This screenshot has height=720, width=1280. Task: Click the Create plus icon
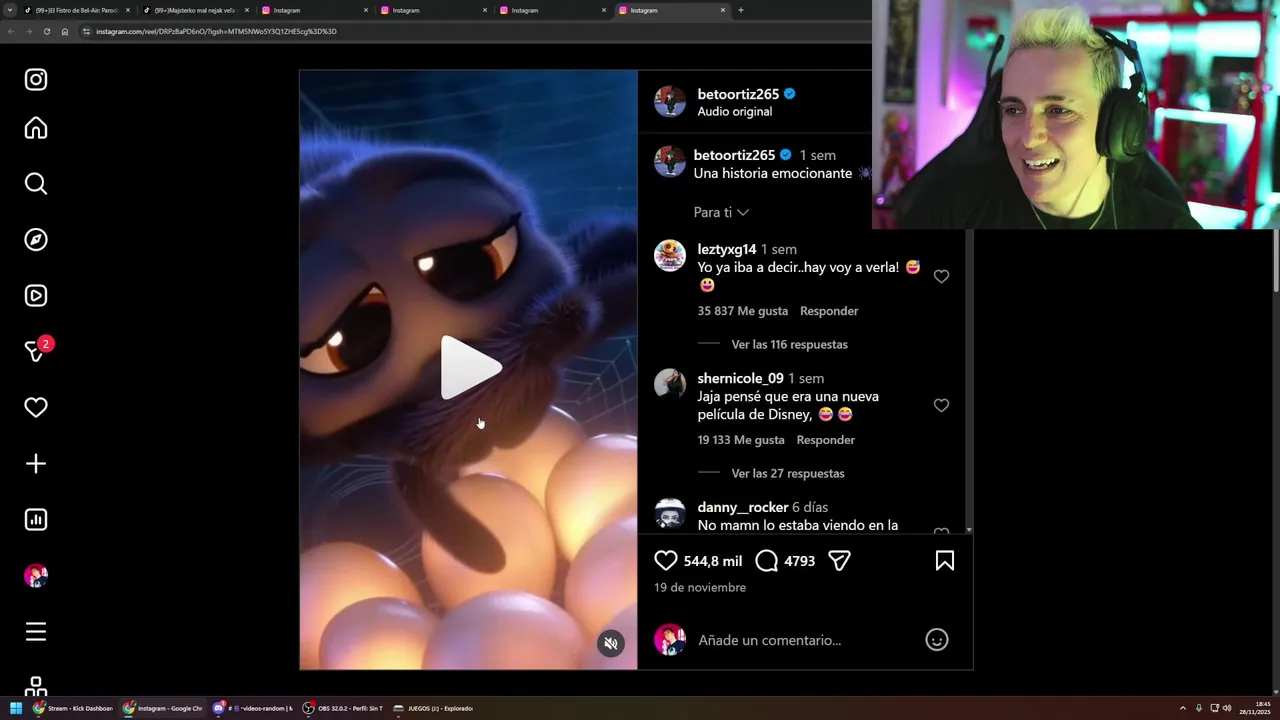tap(36, 464)
